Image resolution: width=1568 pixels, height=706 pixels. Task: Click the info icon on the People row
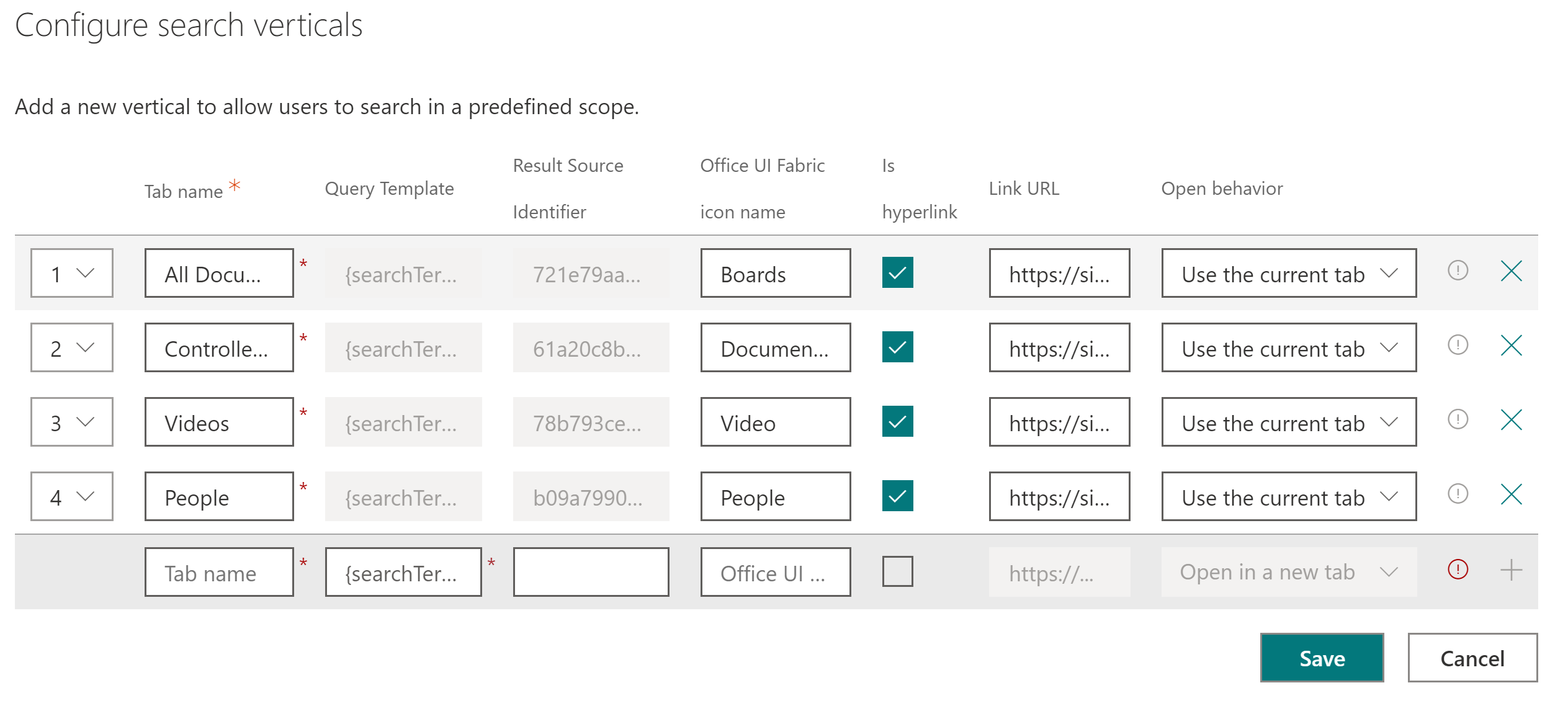(x=1457, y=494)
